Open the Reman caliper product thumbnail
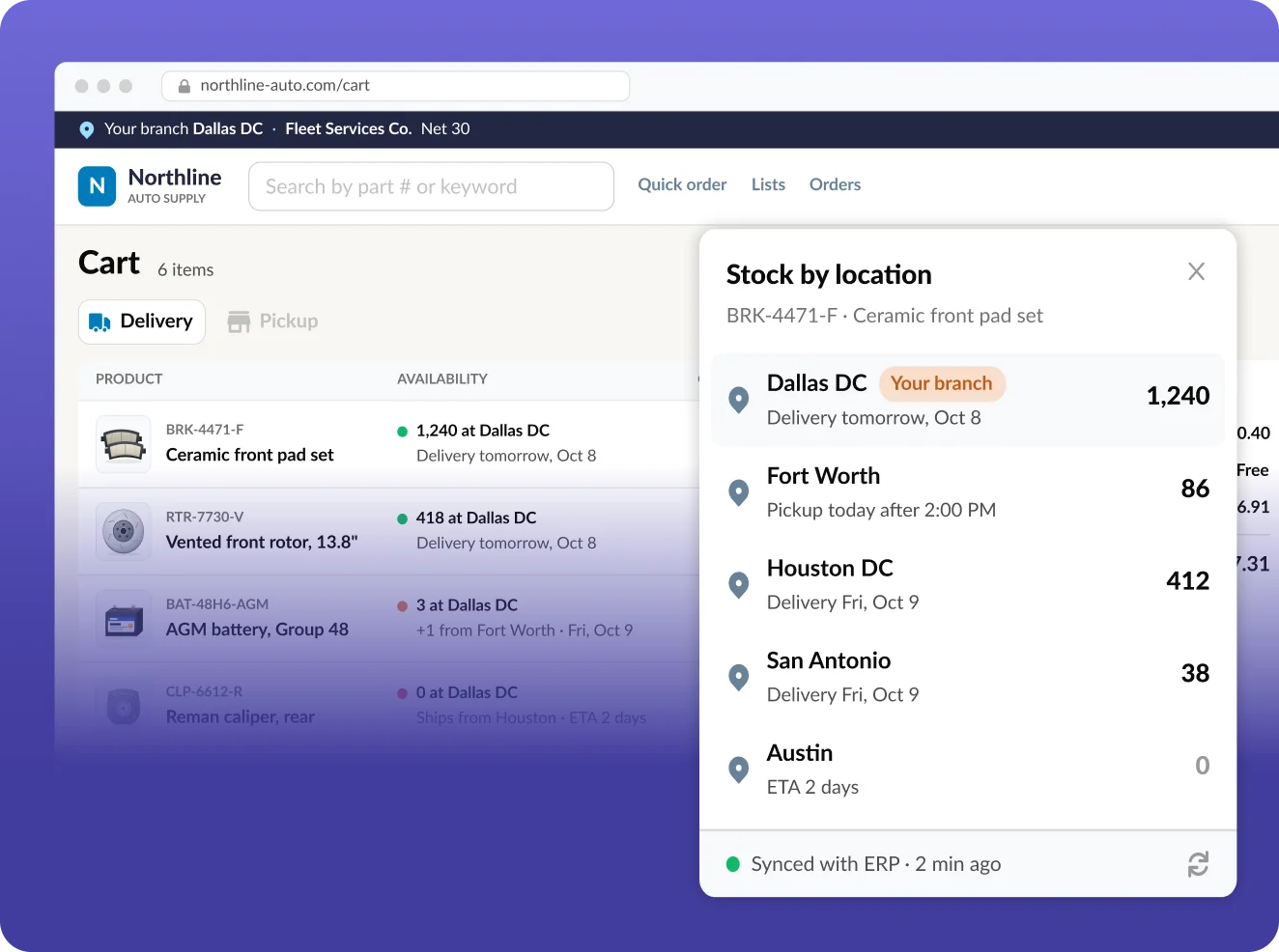Image resolution: width=1279 pixels, height=952 pixels. tap(124, 706)
